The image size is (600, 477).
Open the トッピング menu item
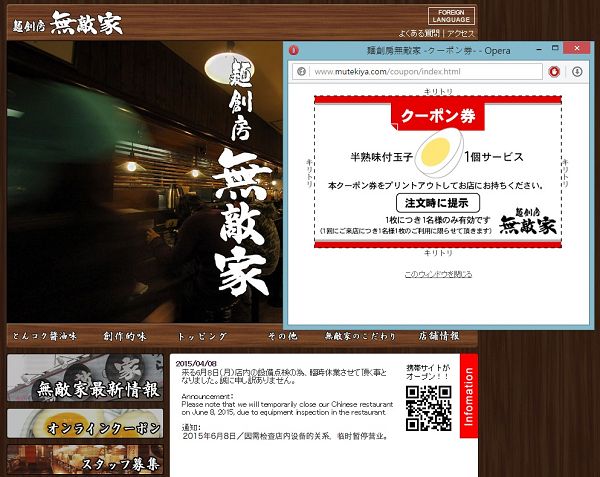202,336
